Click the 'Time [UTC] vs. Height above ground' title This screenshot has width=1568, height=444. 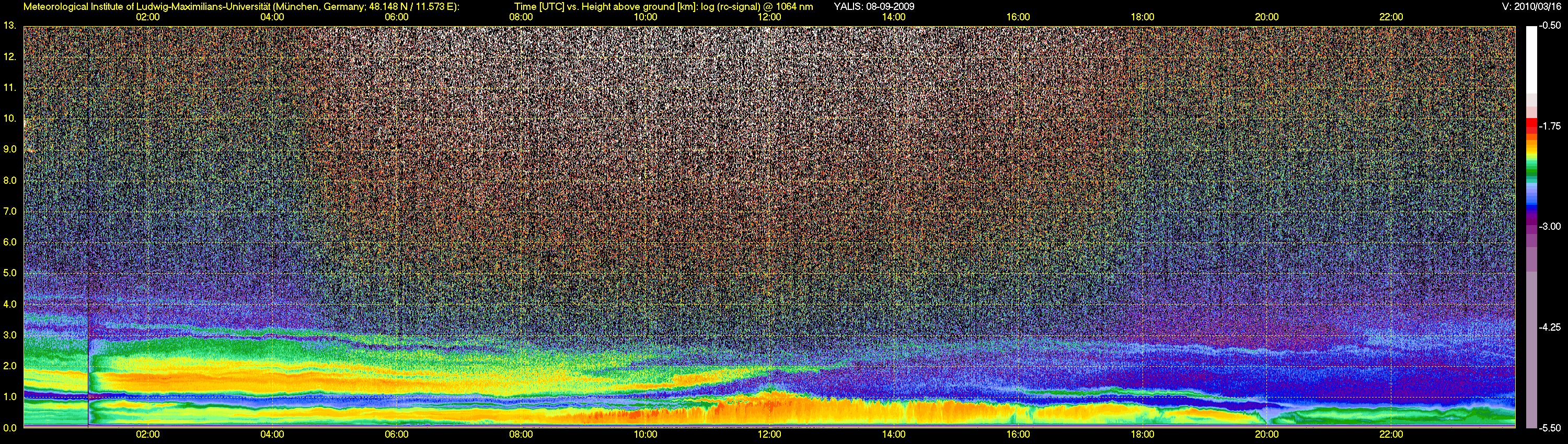pyautogui.click(x=663, y=7)
